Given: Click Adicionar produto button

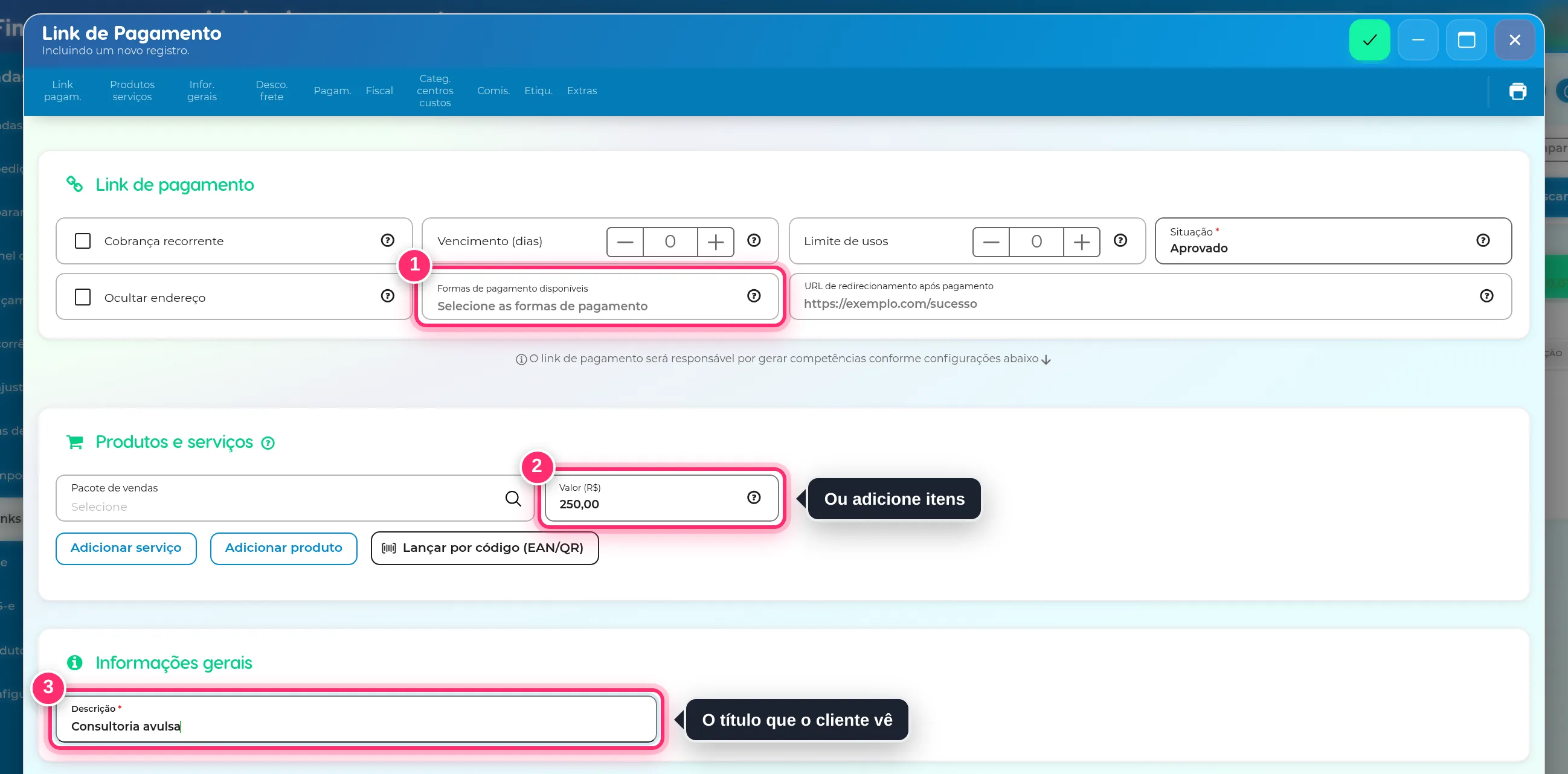Looking at the screenshot, I should (284, 548).
